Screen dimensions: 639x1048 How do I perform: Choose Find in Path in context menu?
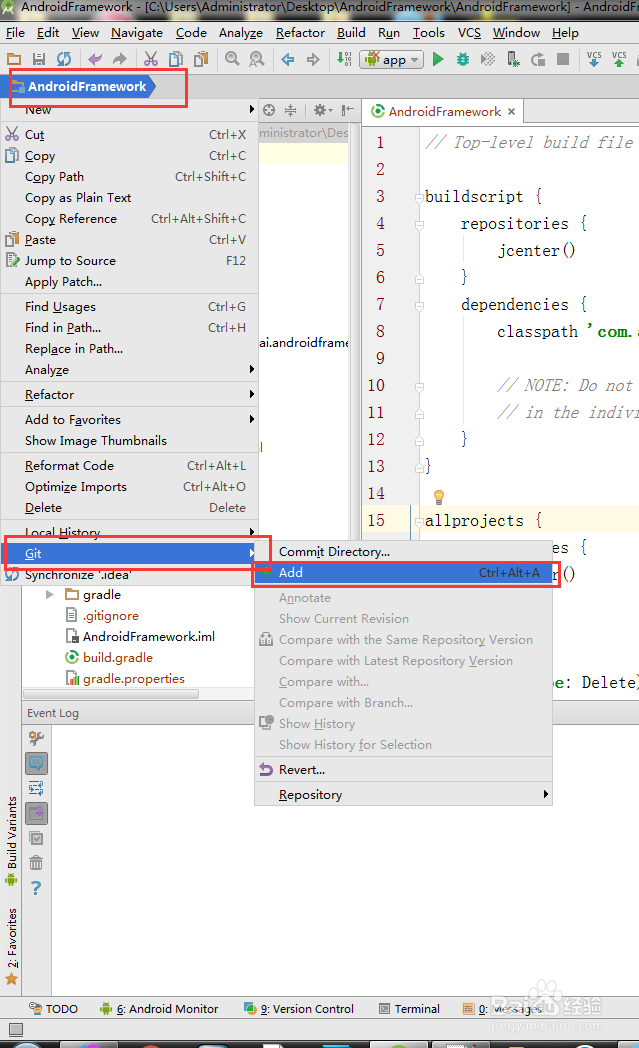(x=129, y=328)
